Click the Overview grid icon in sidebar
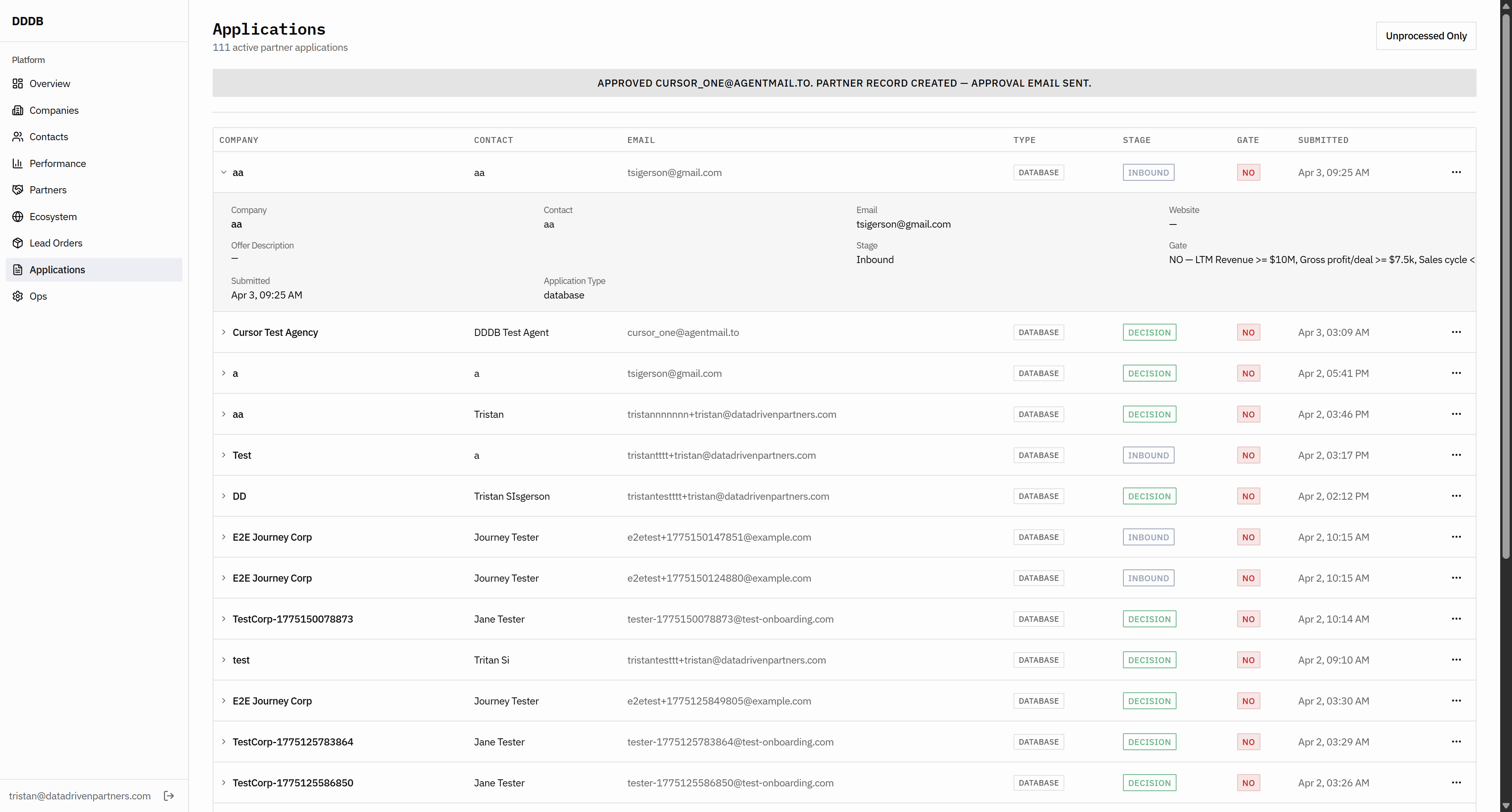Image resolution: width=1512 pixels, height=812 pixels. click(x=18, y=83)
